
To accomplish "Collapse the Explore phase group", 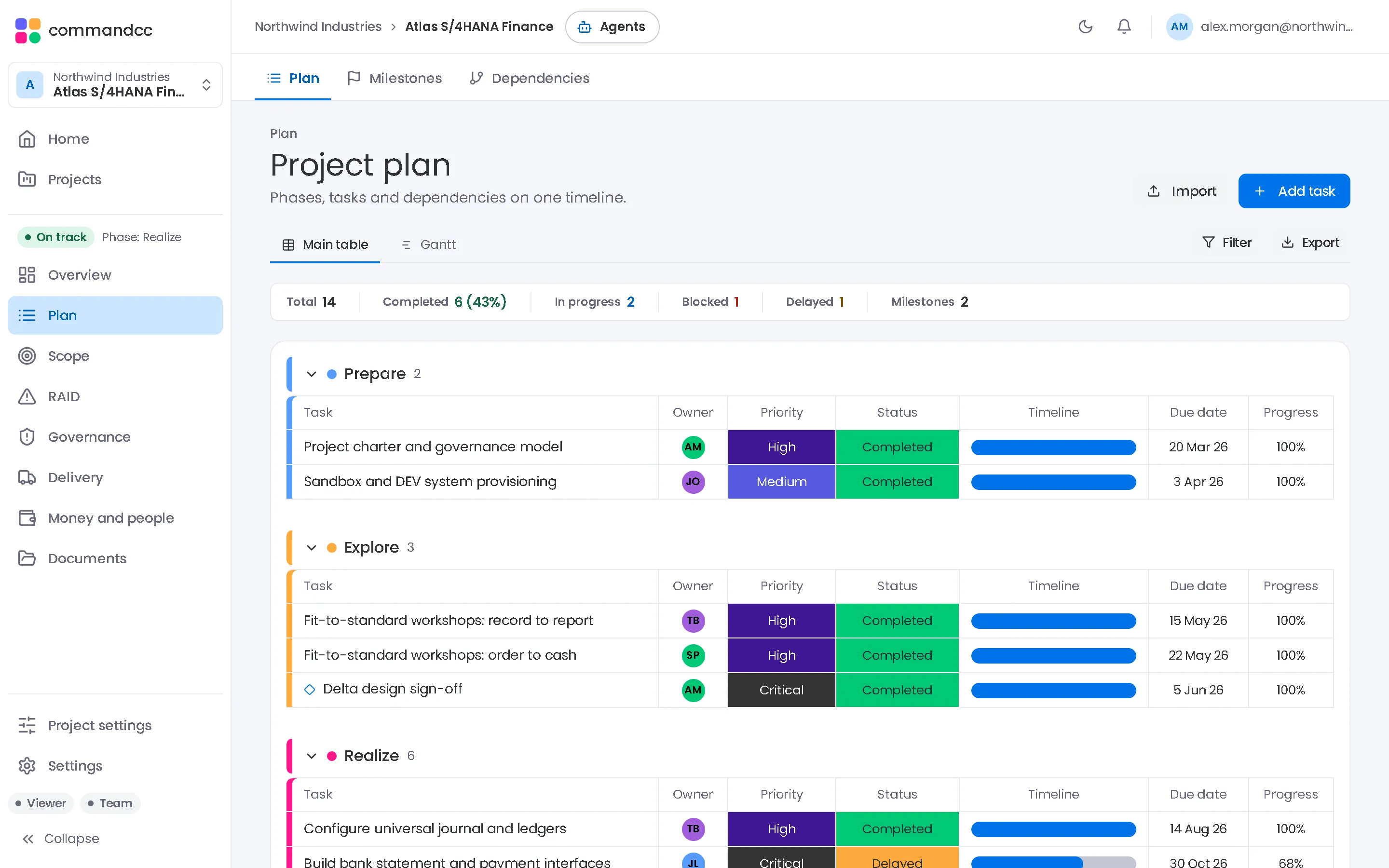I will click(x=312, y=548).
